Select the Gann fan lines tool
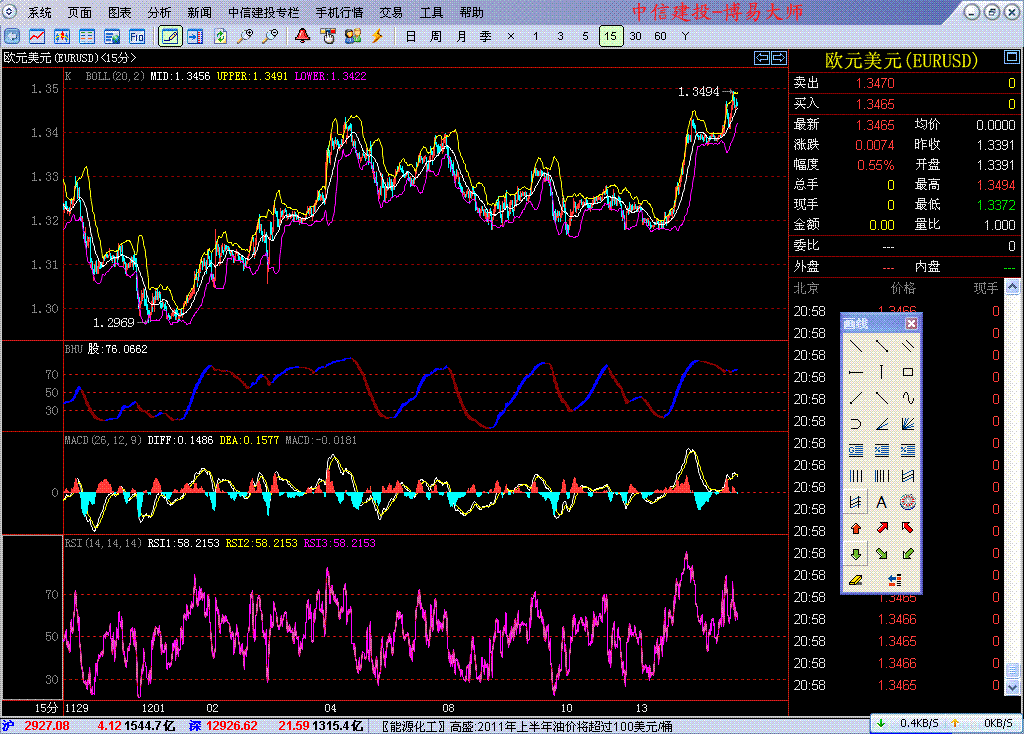1024x734 pixels. pyautogui.click(x=908, y=424)
